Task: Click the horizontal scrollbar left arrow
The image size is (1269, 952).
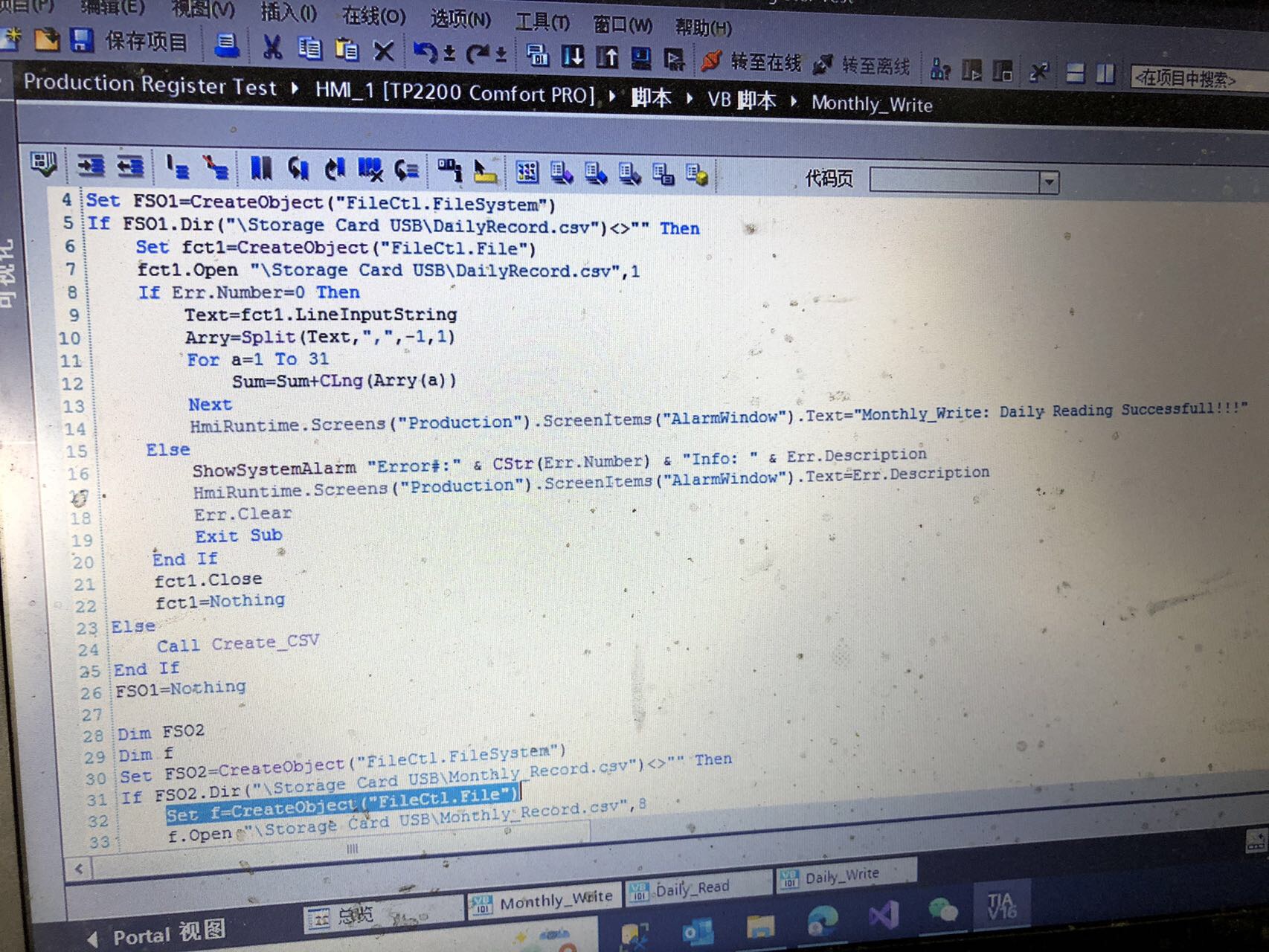Action: coord(79,868)
